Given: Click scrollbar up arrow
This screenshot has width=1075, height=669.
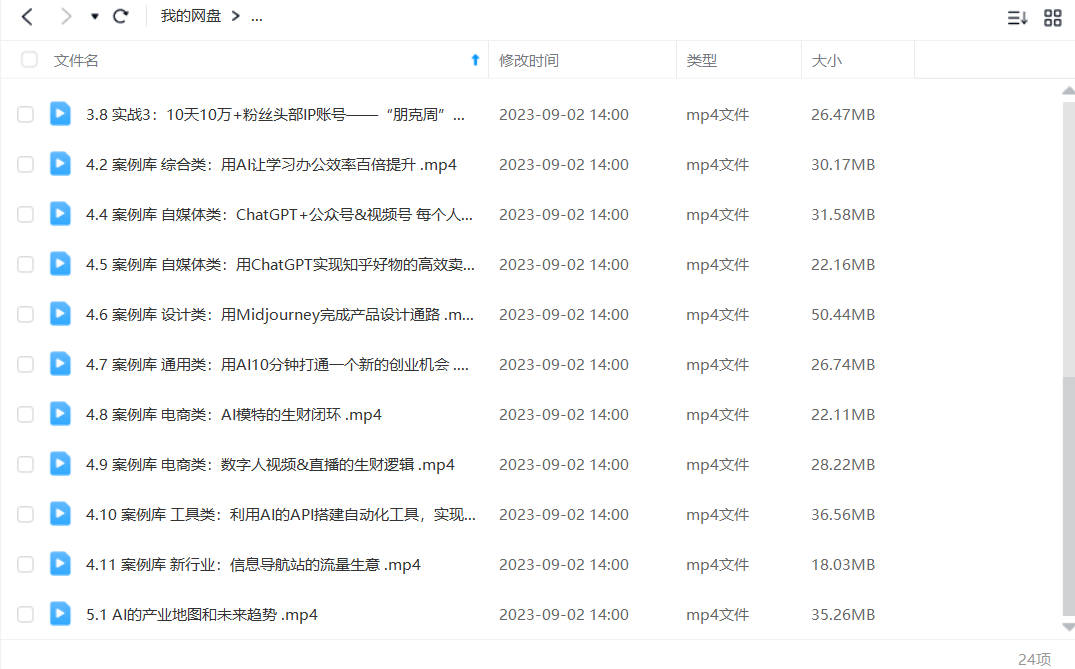Looking at the screenshot, I should (1068, 90).
